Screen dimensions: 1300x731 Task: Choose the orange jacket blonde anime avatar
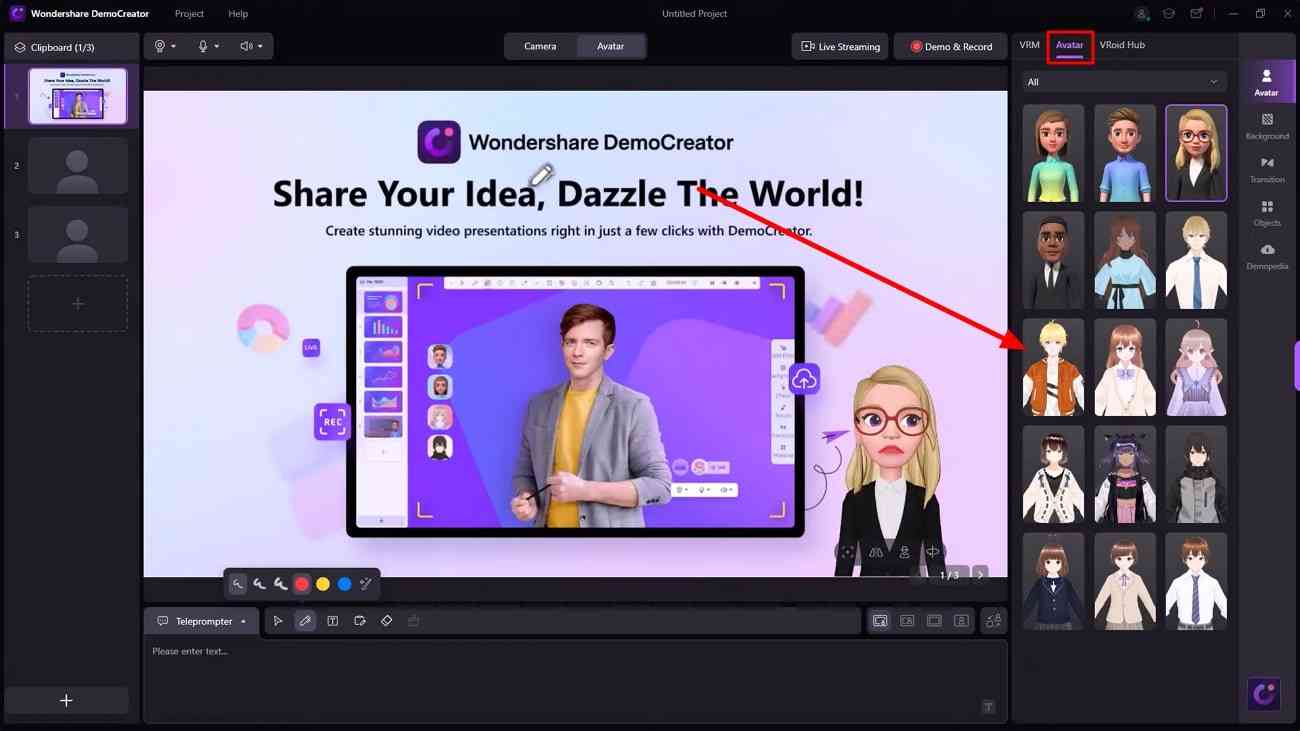coord(1053,367)
